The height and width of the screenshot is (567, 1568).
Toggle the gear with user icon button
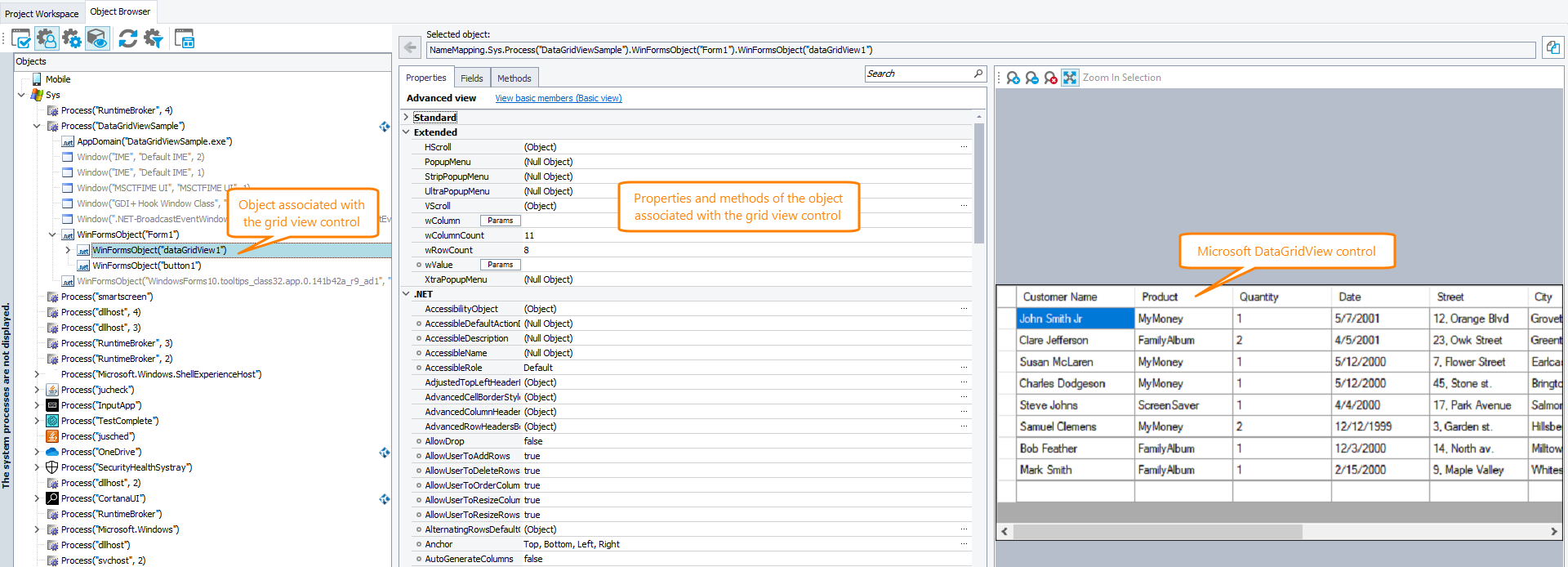pos(47,38)
